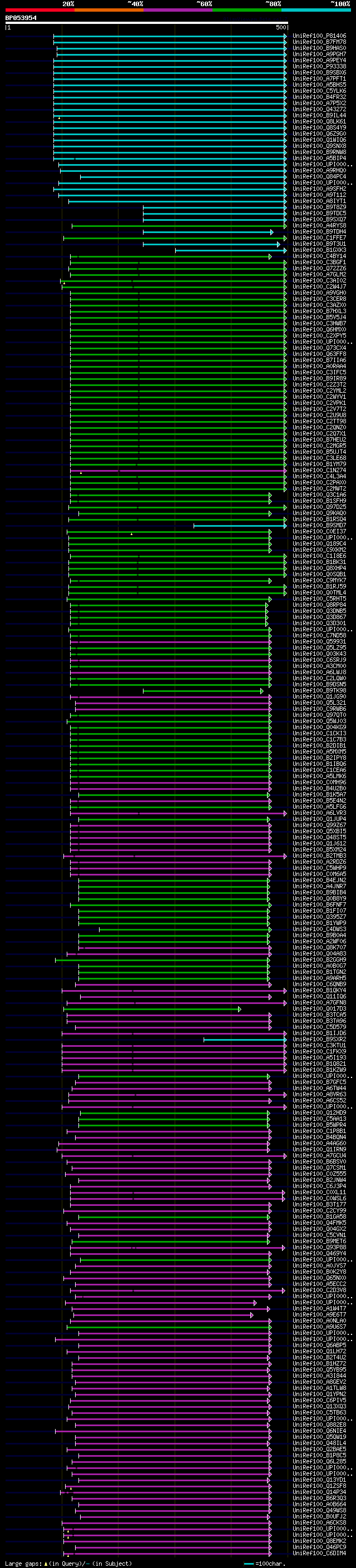Select hit label UniRef100_B9MET6

click(x=319, y=1240)
